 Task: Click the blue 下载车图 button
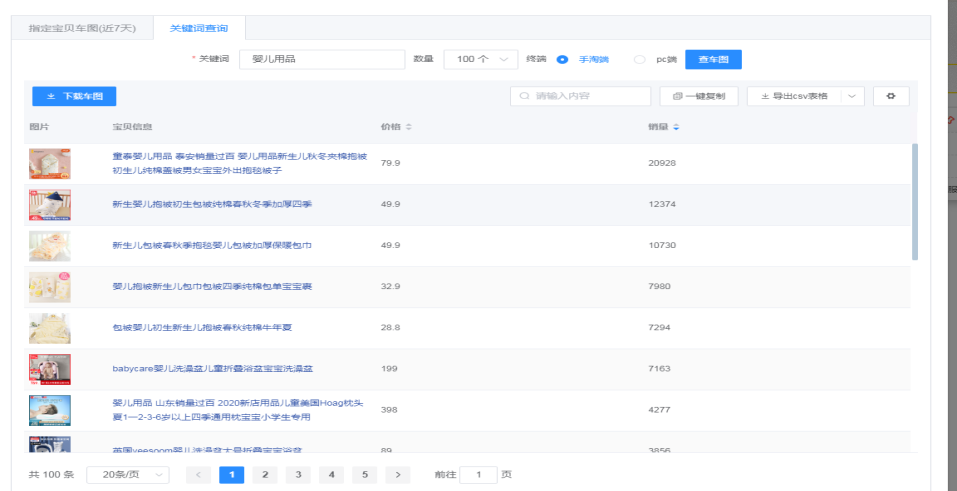point(74,96)
